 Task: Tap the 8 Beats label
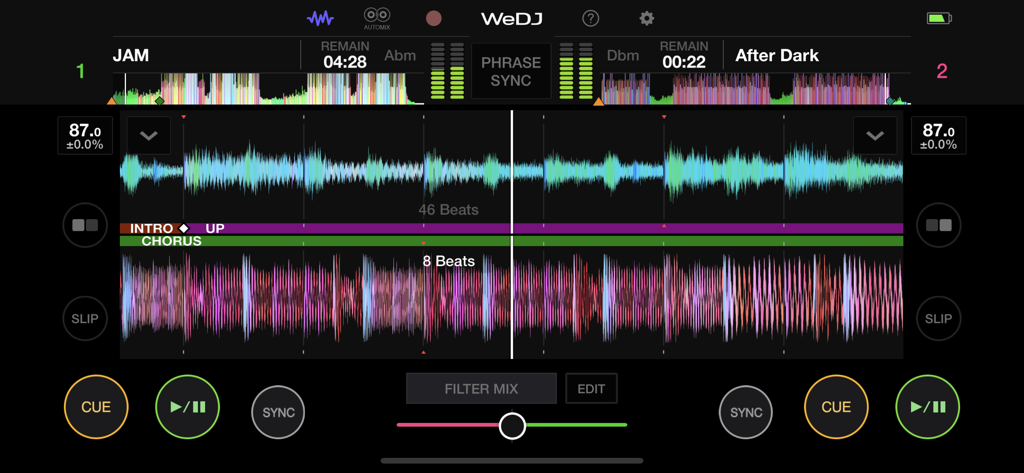click(x=449, y=261)
